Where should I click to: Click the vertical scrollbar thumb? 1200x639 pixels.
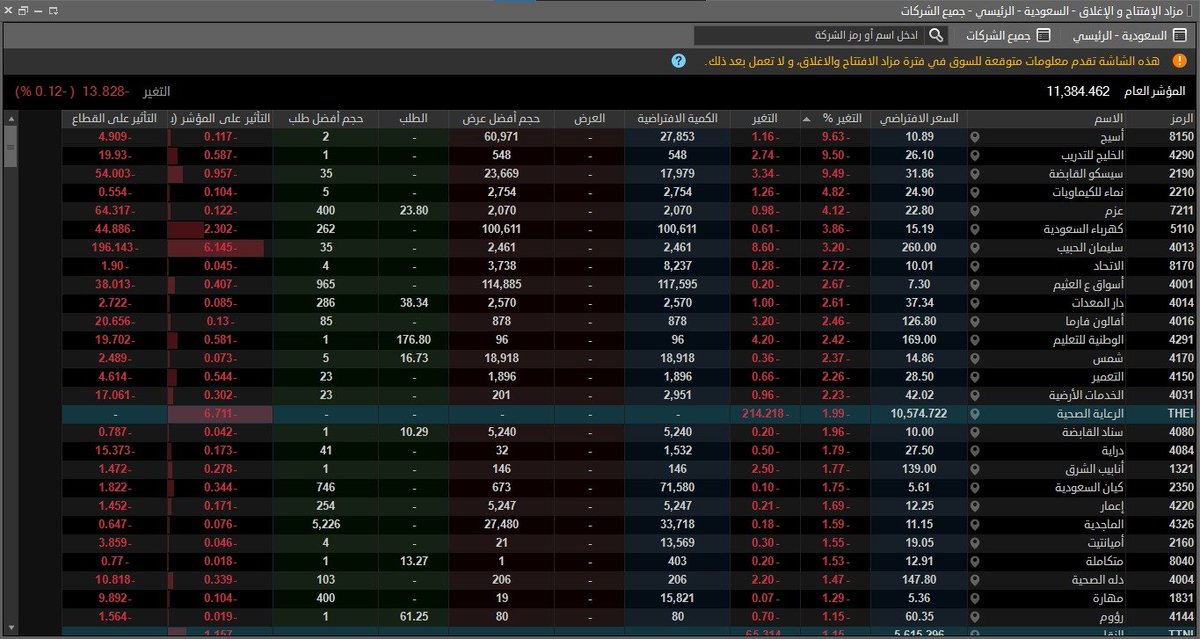click(x=9, y=148)
